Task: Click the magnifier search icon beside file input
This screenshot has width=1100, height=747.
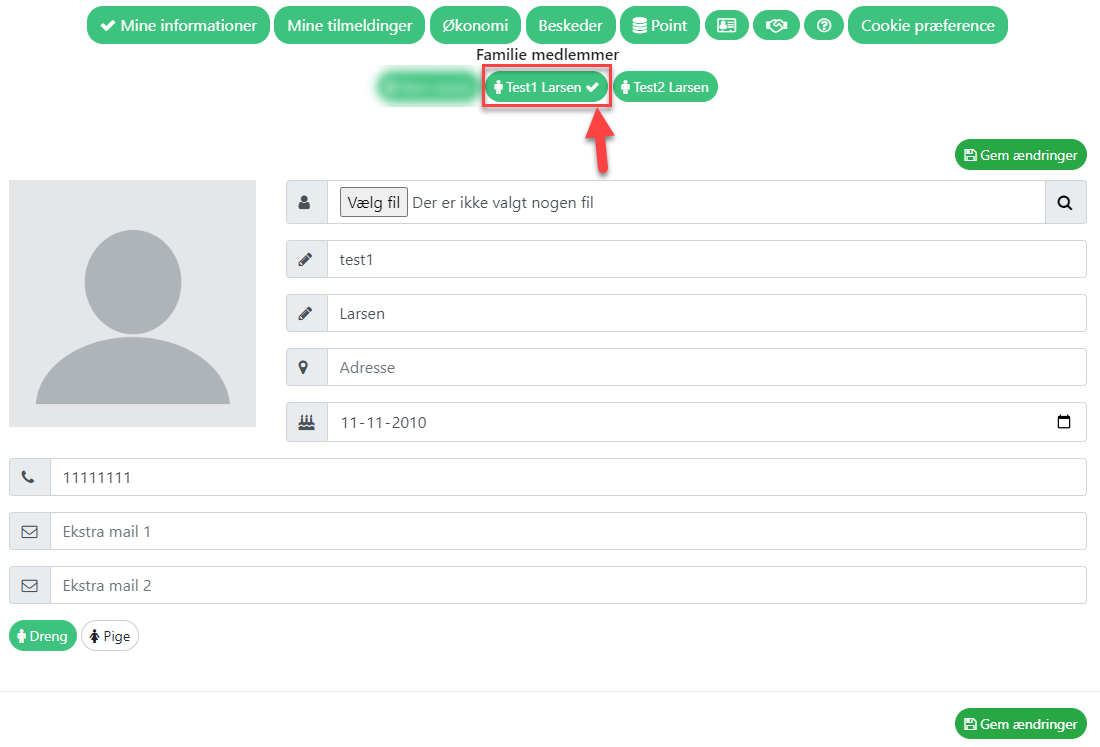Action: pos(1065,203)
